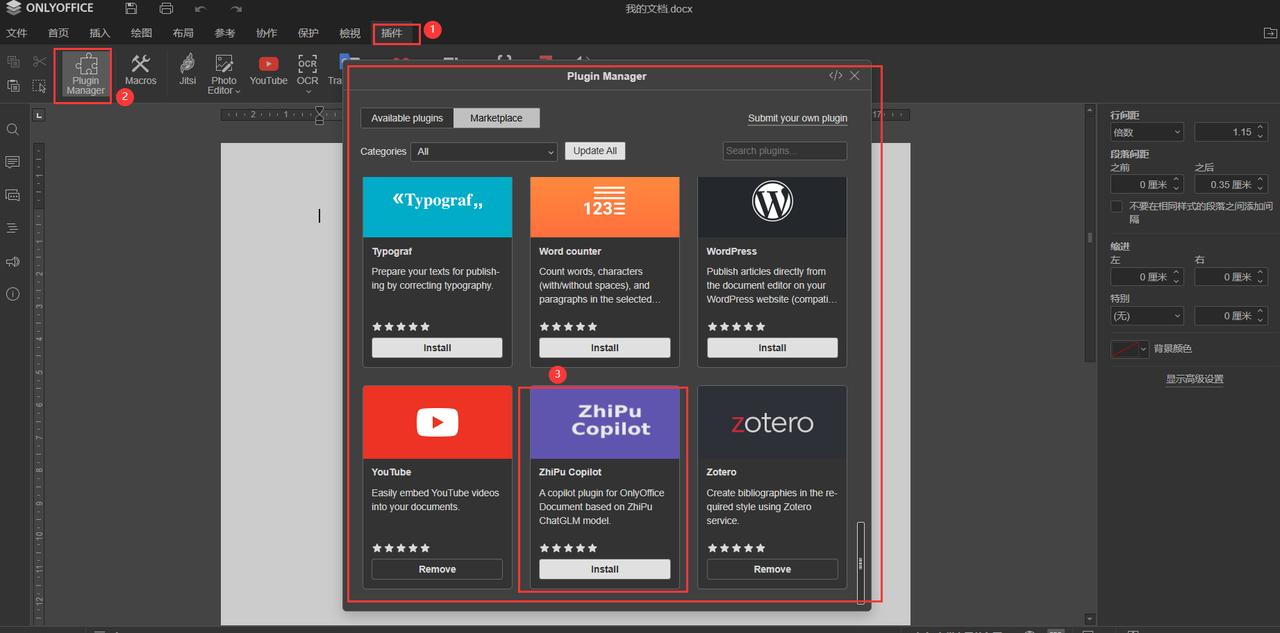This screenshot has height=633, width=1280.
Task: Open the Submit your own plugin link
Action: (x=797, y=118)
